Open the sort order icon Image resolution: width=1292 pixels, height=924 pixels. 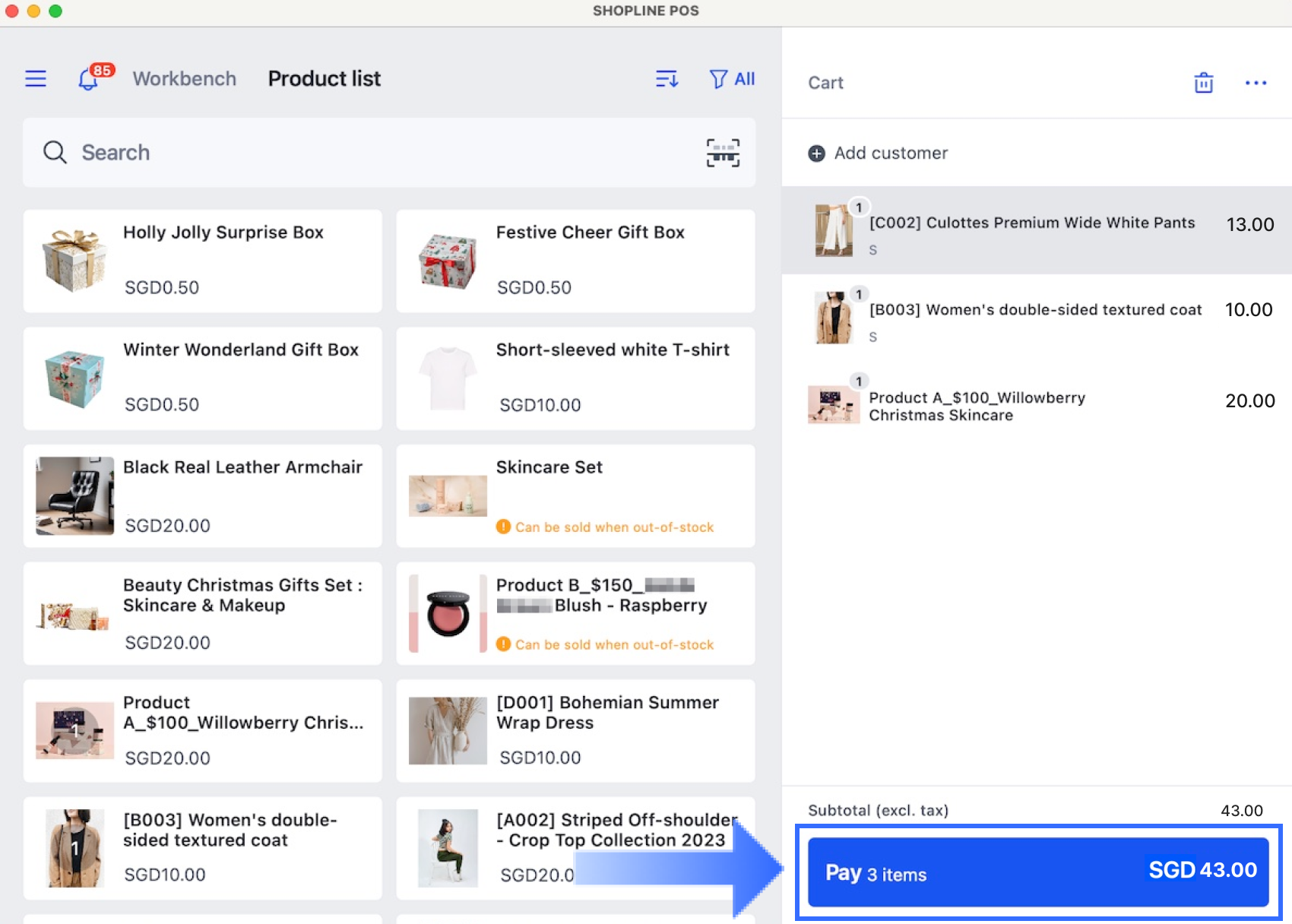click(667, 79)
